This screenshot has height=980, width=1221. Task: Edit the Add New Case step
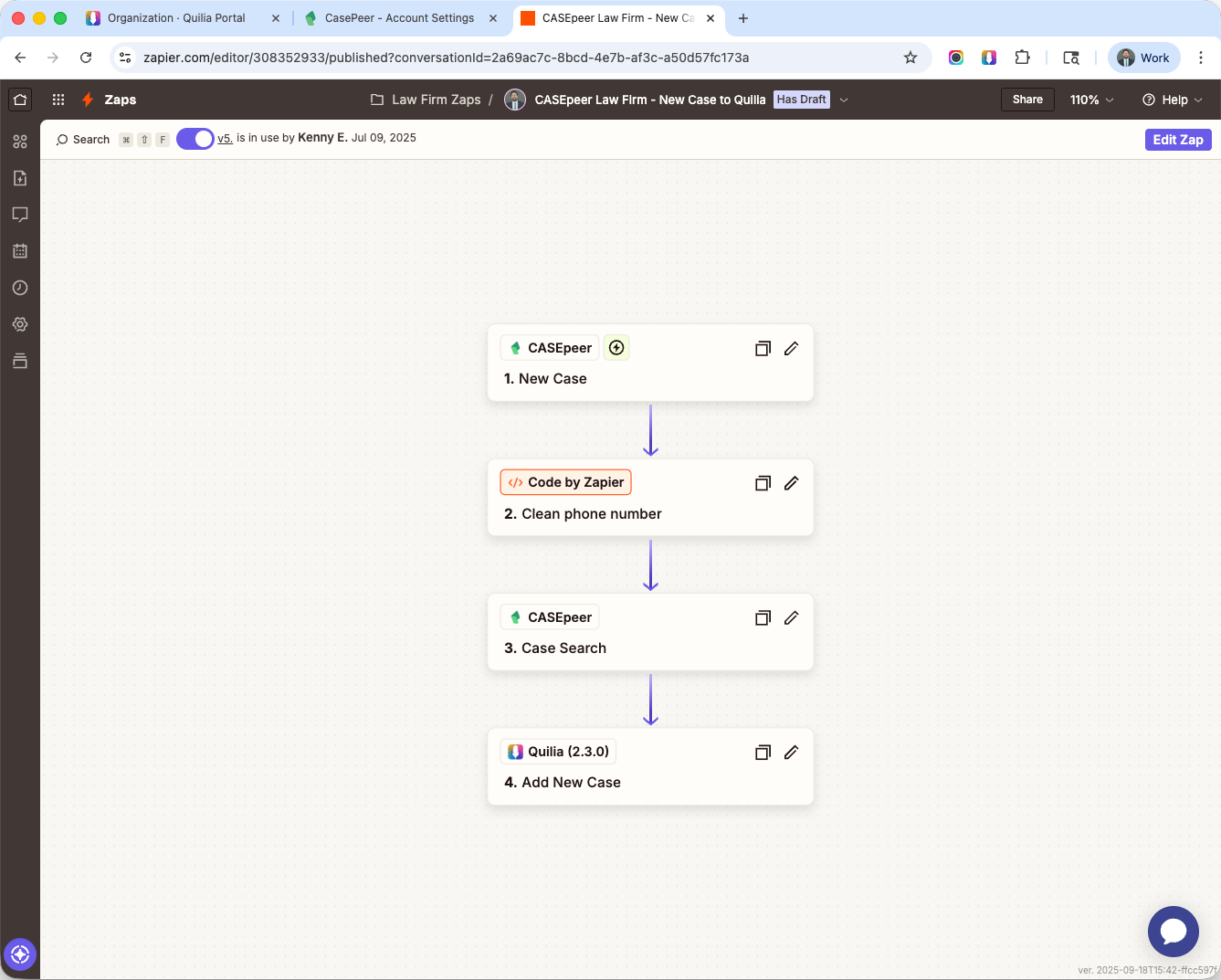[792, 753]
